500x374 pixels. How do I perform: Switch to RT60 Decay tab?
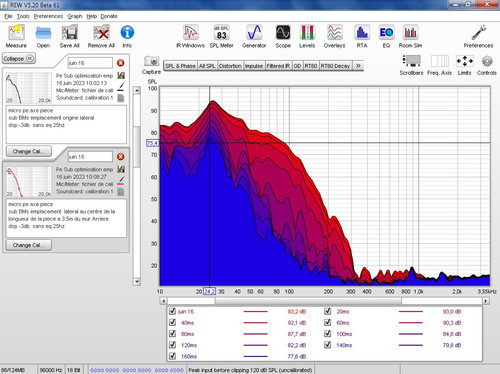335,66
